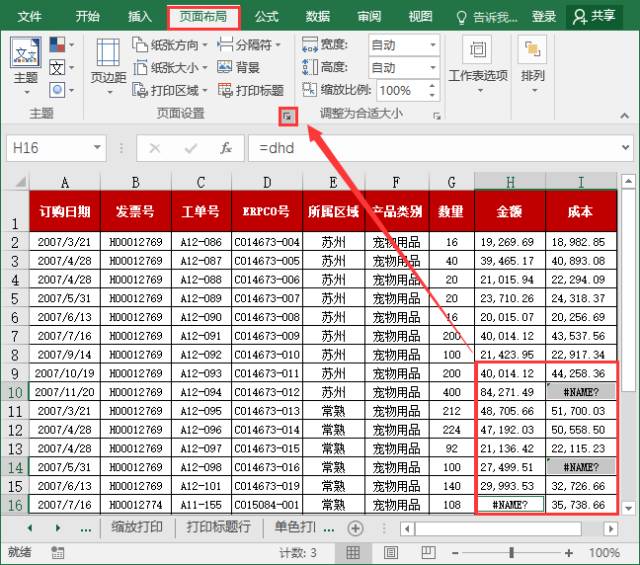640x565 pixels.
Task: Click the Sign in (登录) link
Action: click(x=544, y=16)
